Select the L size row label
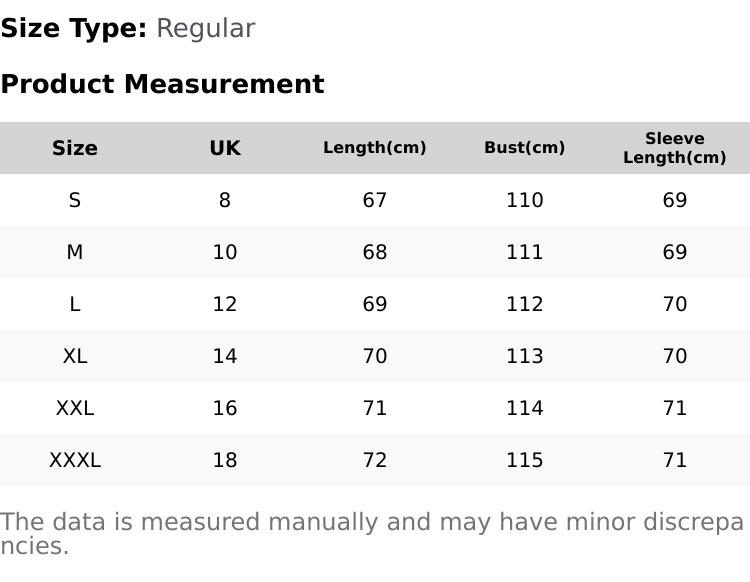Image resolution: width=750 pixels, height=582 pixels. 75,304
